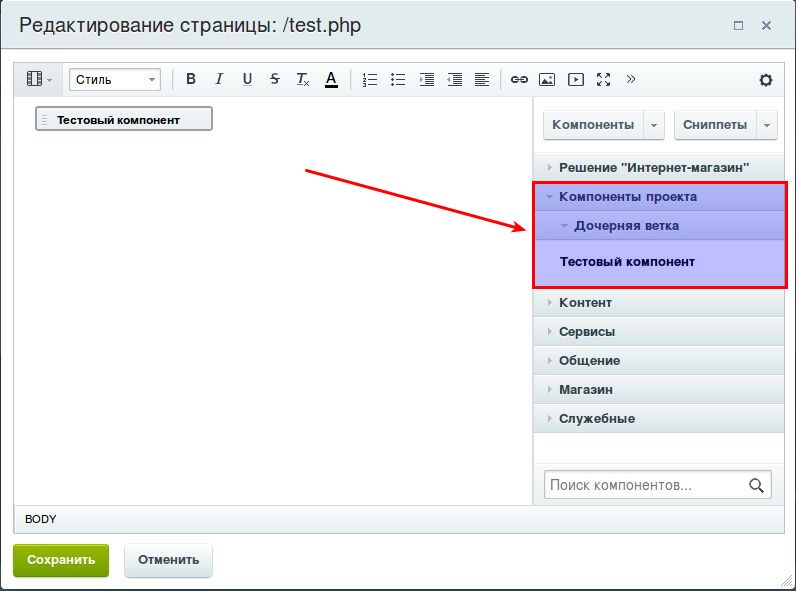Insert a video
This screenshot has width=796, height=591.
576,79
